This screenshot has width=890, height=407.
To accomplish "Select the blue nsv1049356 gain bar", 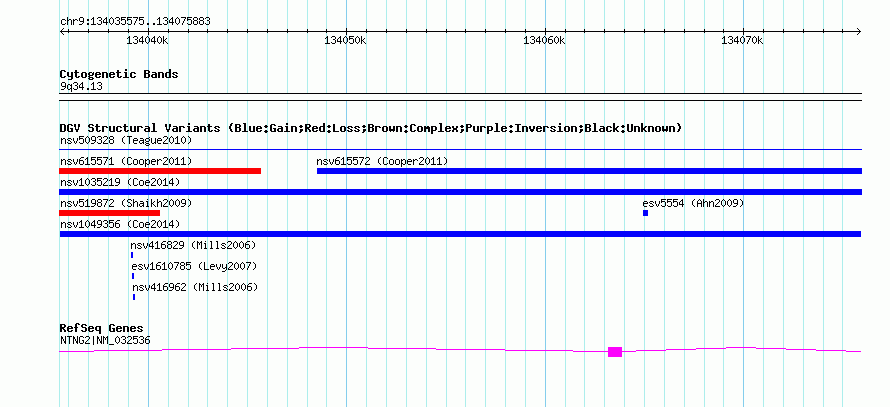I will point(460,234).
